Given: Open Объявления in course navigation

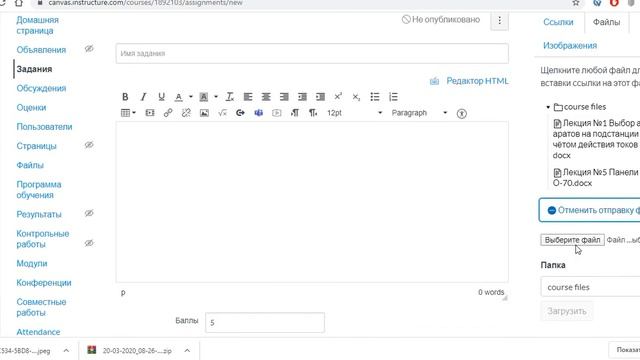Looking at the screenshot, I should click(41, 50).
